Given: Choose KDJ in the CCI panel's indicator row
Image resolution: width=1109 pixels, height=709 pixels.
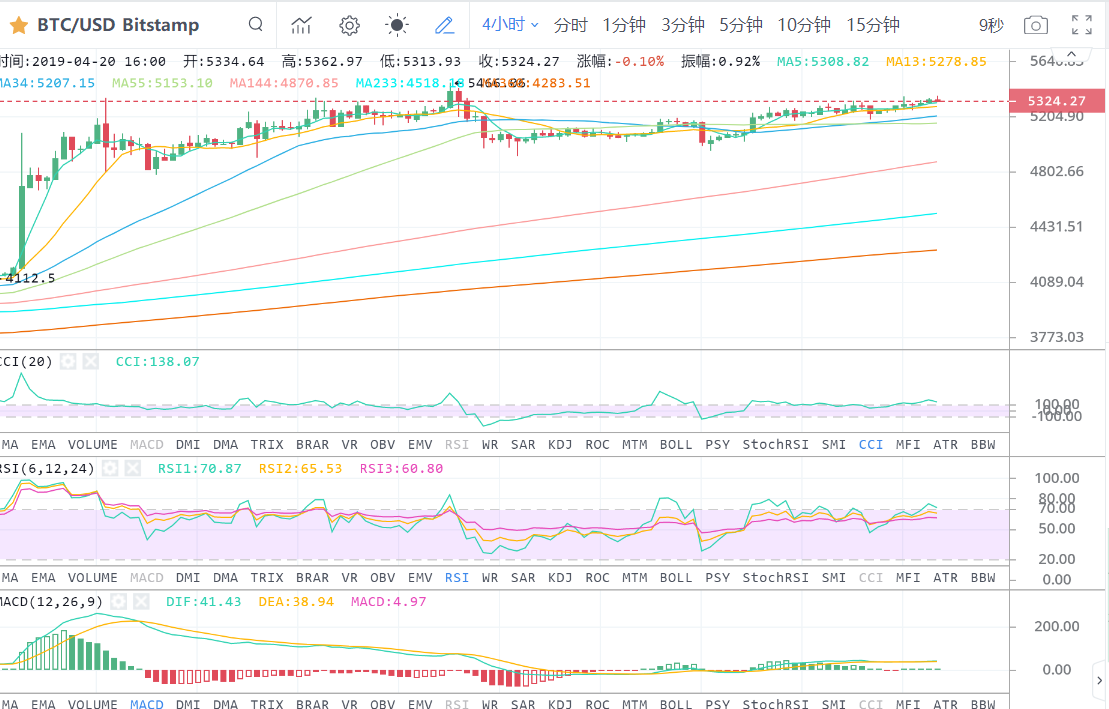Looking at the screenshot, I should (x=560, y=444).
